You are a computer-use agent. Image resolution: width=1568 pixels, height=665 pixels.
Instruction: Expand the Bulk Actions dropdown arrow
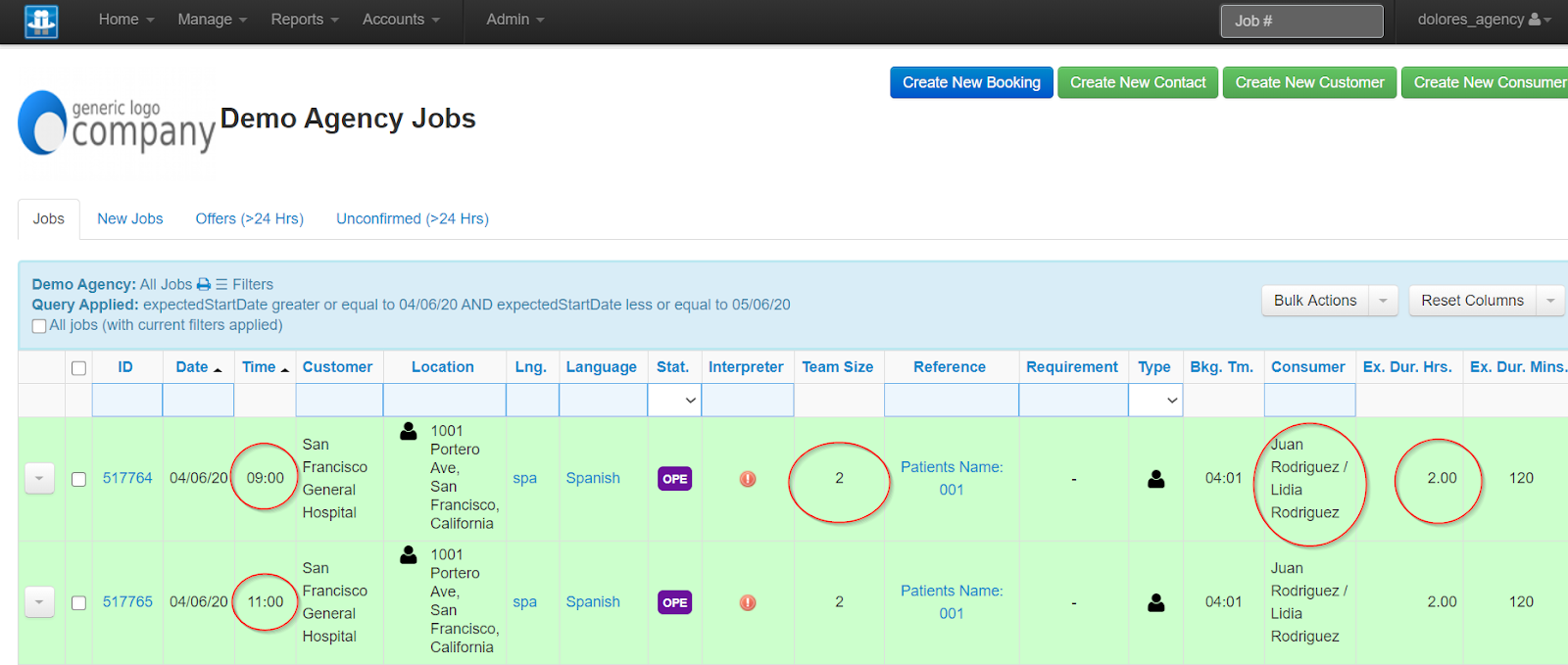click(1383, 301)
